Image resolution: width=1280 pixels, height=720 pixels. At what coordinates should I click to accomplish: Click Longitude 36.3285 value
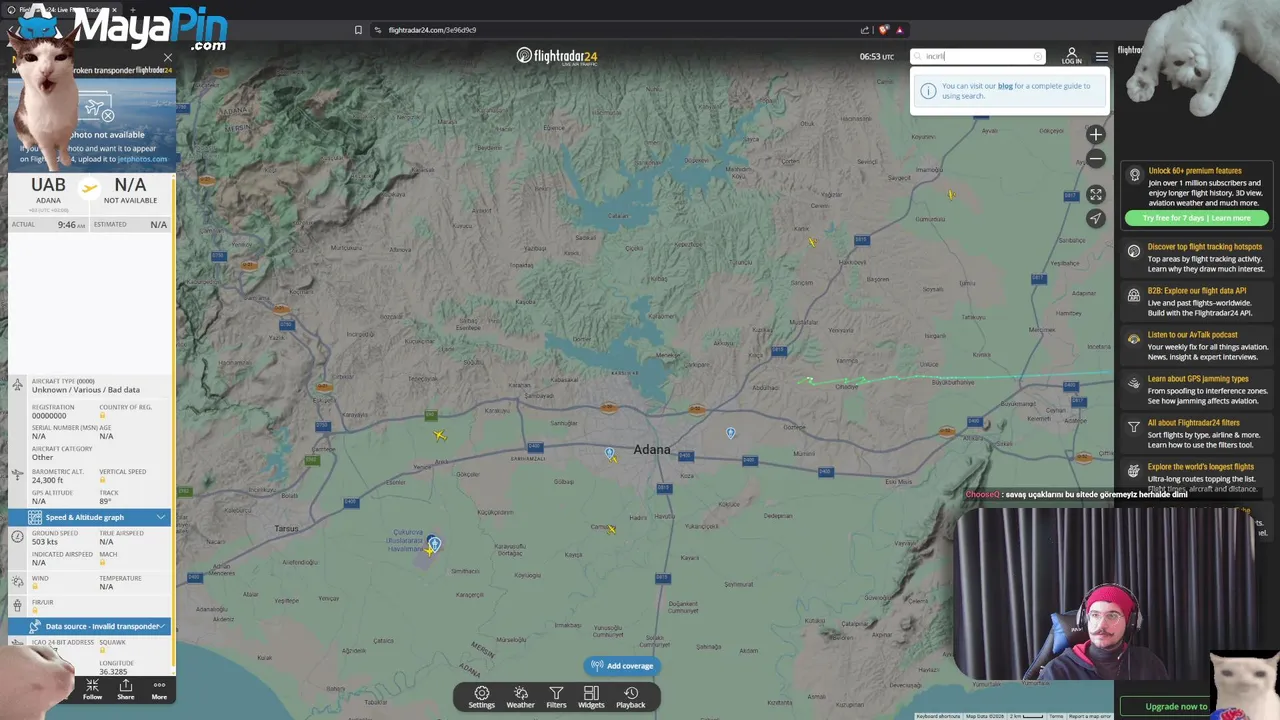(113, 672)
